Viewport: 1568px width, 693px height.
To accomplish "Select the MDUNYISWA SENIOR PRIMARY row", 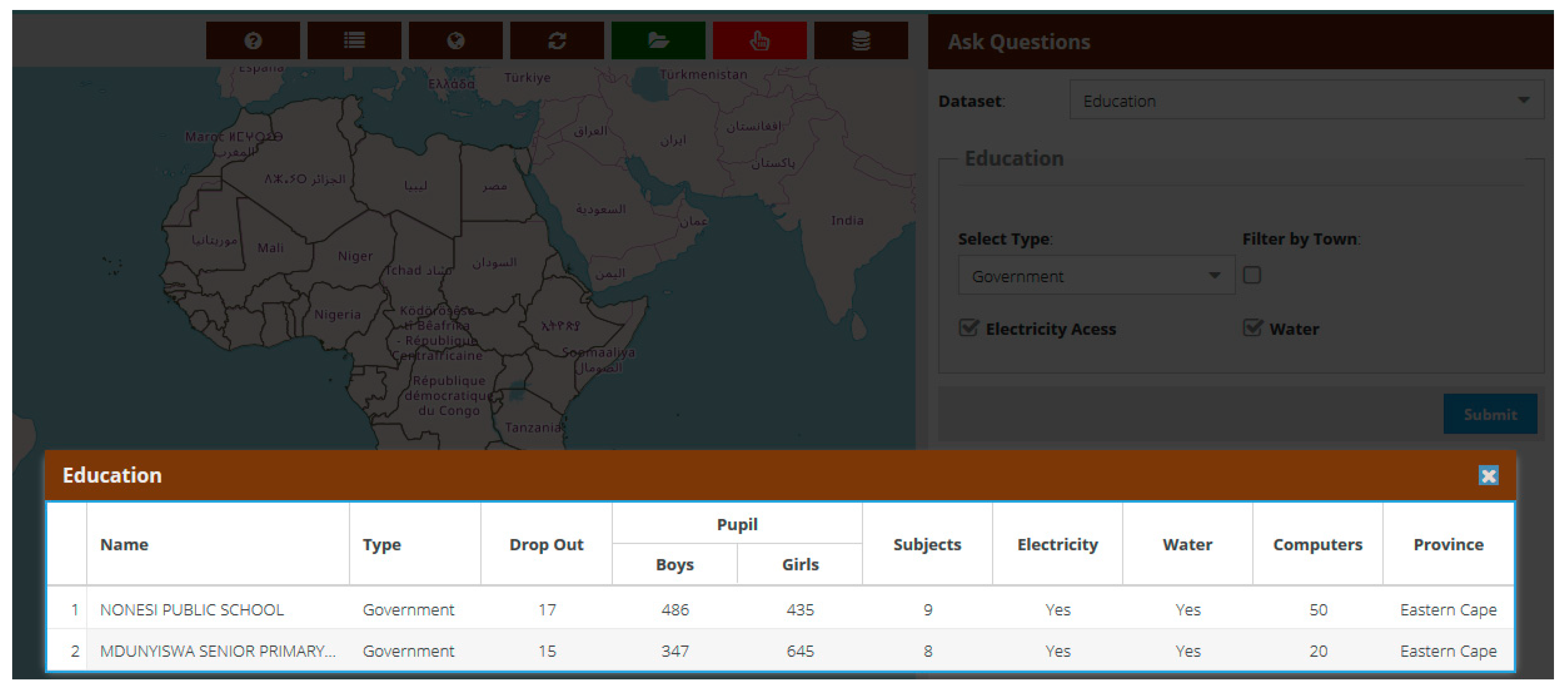I will [x=780, y=651].
